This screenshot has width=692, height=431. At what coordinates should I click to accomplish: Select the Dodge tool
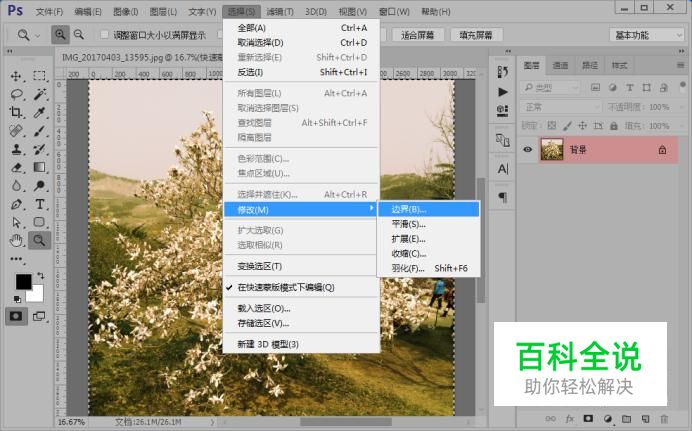40,186
